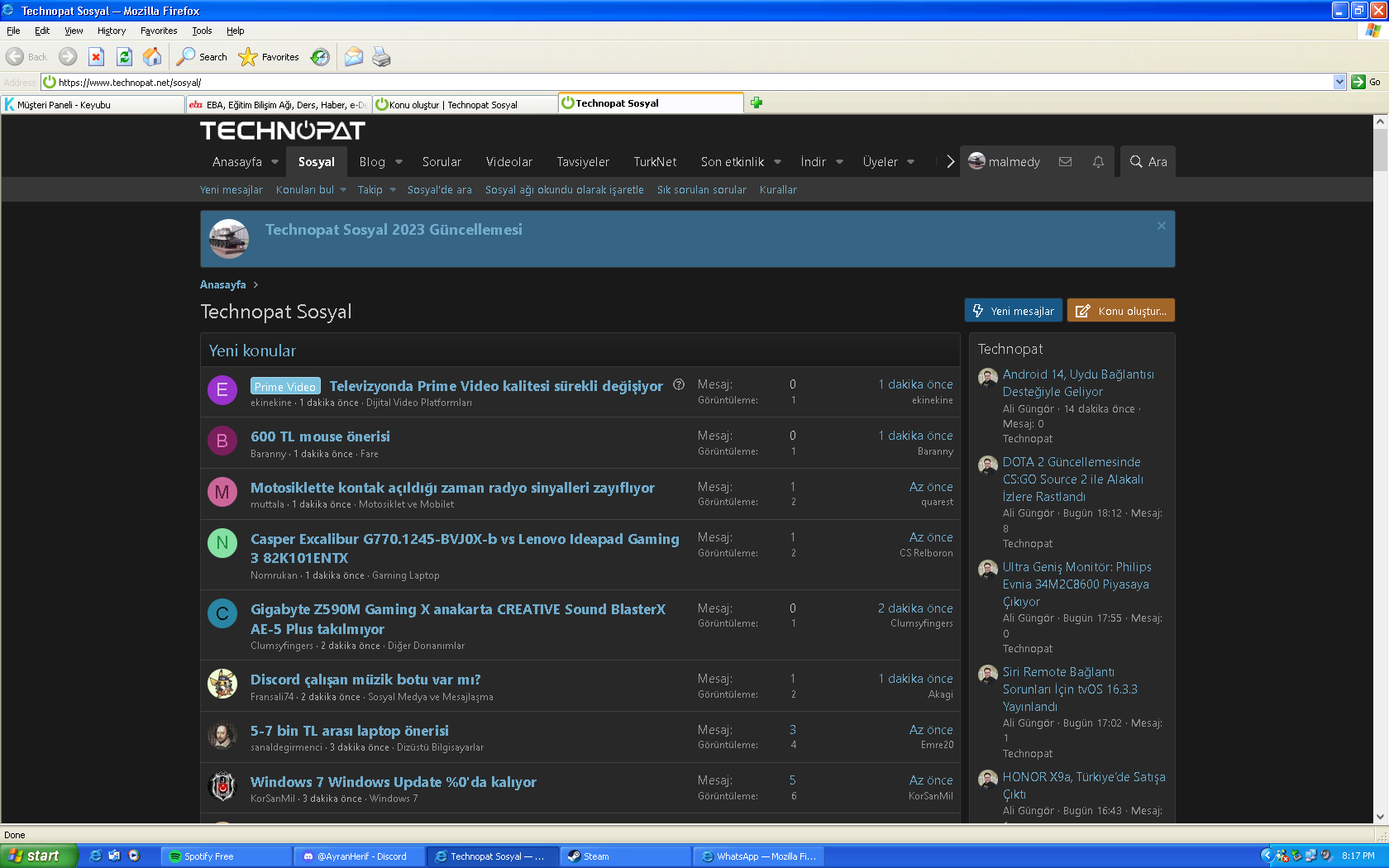Click the Forward arrow in the browser toolbar
Viewport: 1389px width, 868px height.
click(x=68, y=57)
